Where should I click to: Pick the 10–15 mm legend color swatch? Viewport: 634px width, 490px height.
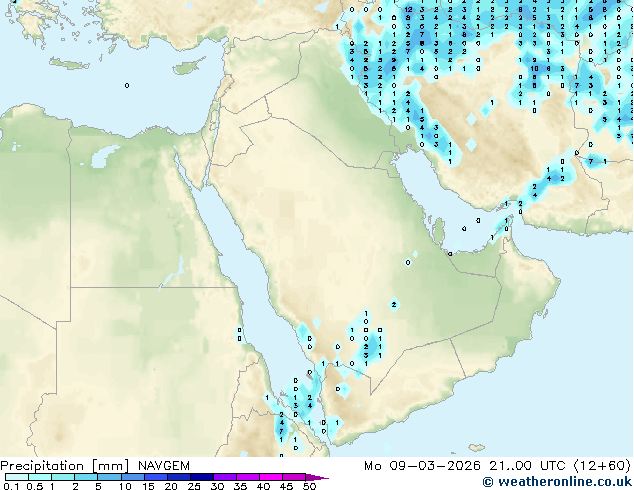[132, 477]
